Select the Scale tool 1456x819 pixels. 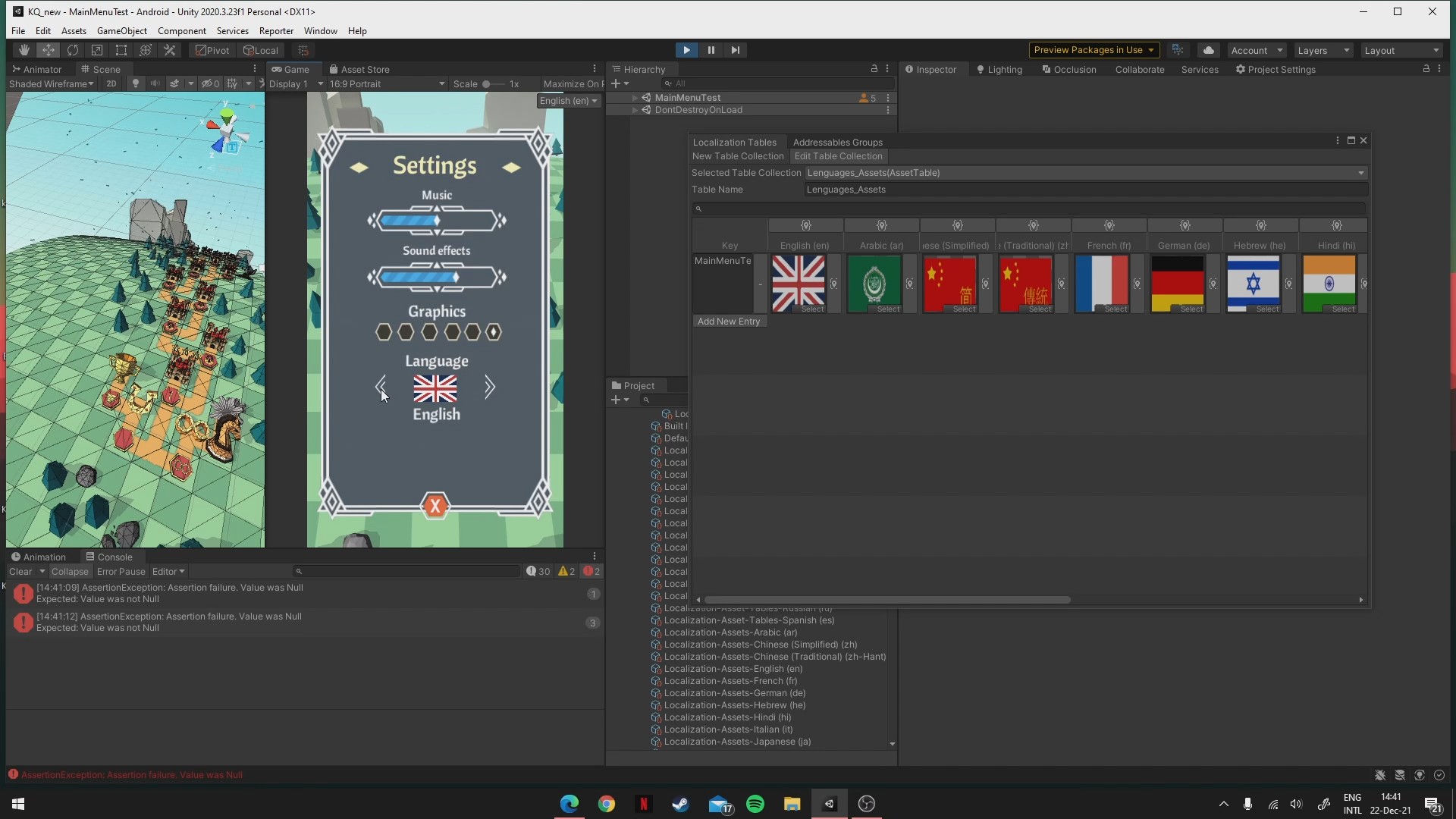pos(97,50)
